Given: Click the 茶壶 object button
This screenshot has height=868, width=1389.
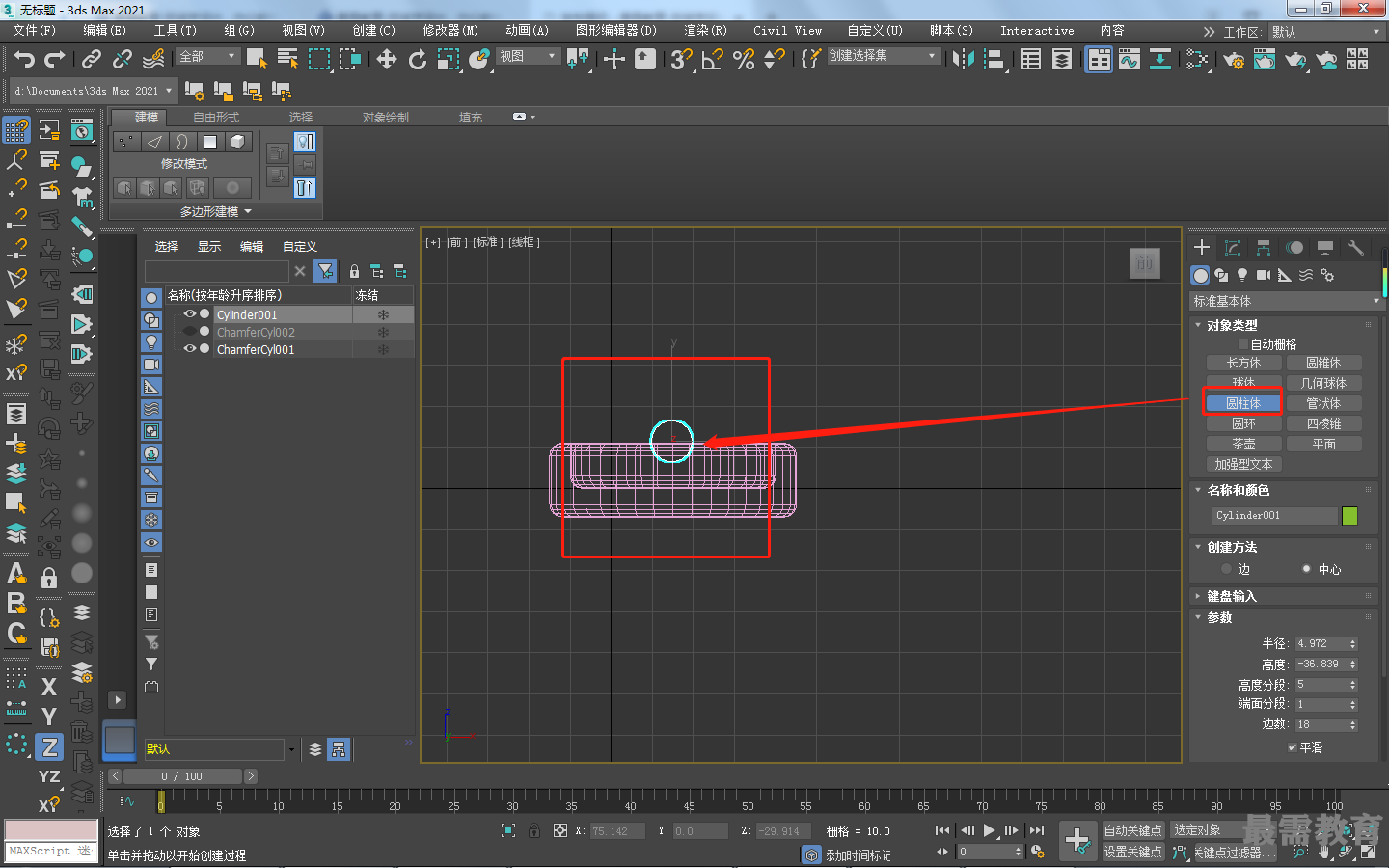Looking at the screenshot, I should point(1243,445).
